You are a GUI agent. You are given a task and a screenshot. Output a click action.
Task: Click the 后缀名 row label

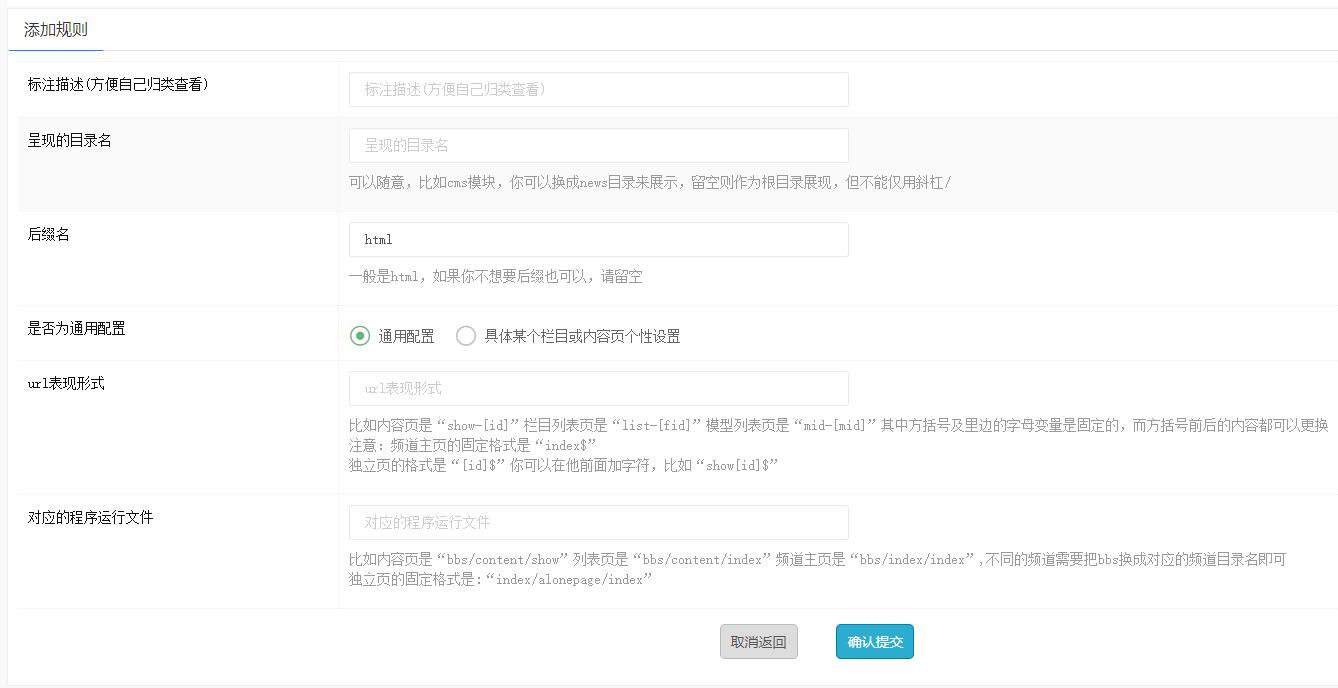coord(49,235)
